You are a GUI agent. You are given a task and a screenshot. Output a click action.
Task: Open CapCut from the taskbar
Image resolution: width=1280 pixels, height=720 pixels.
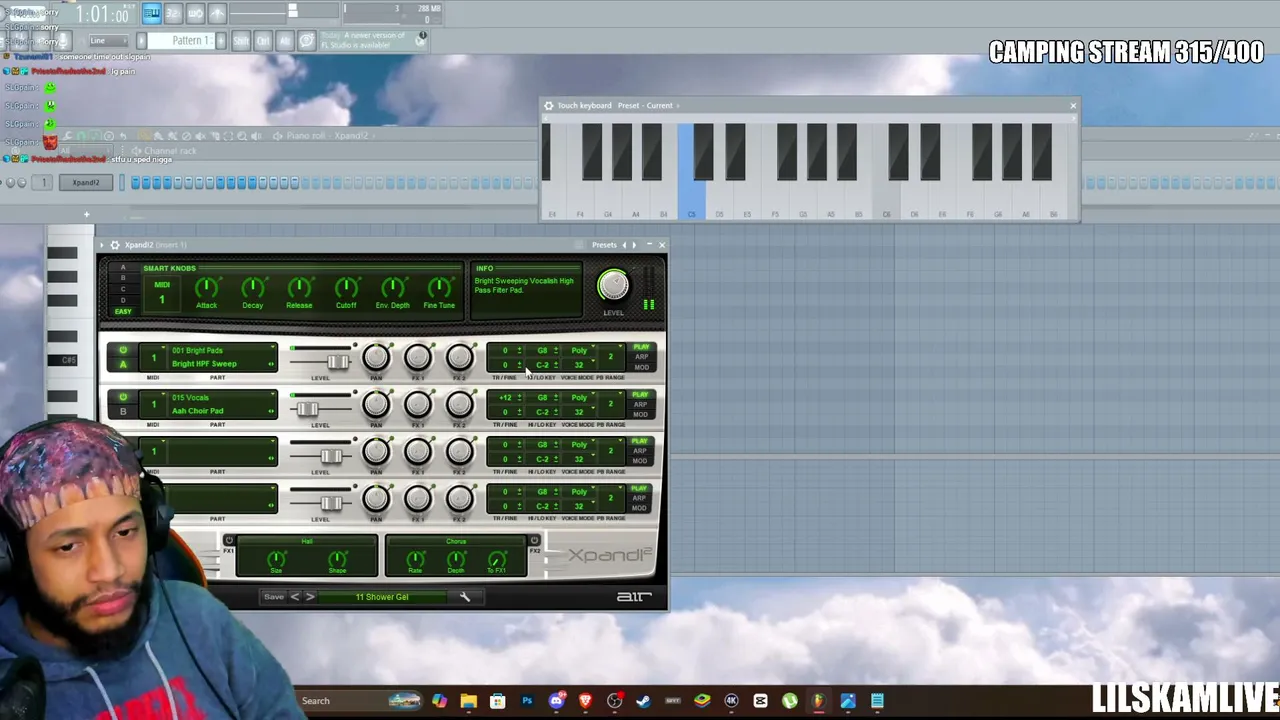(x=760, y=701)
